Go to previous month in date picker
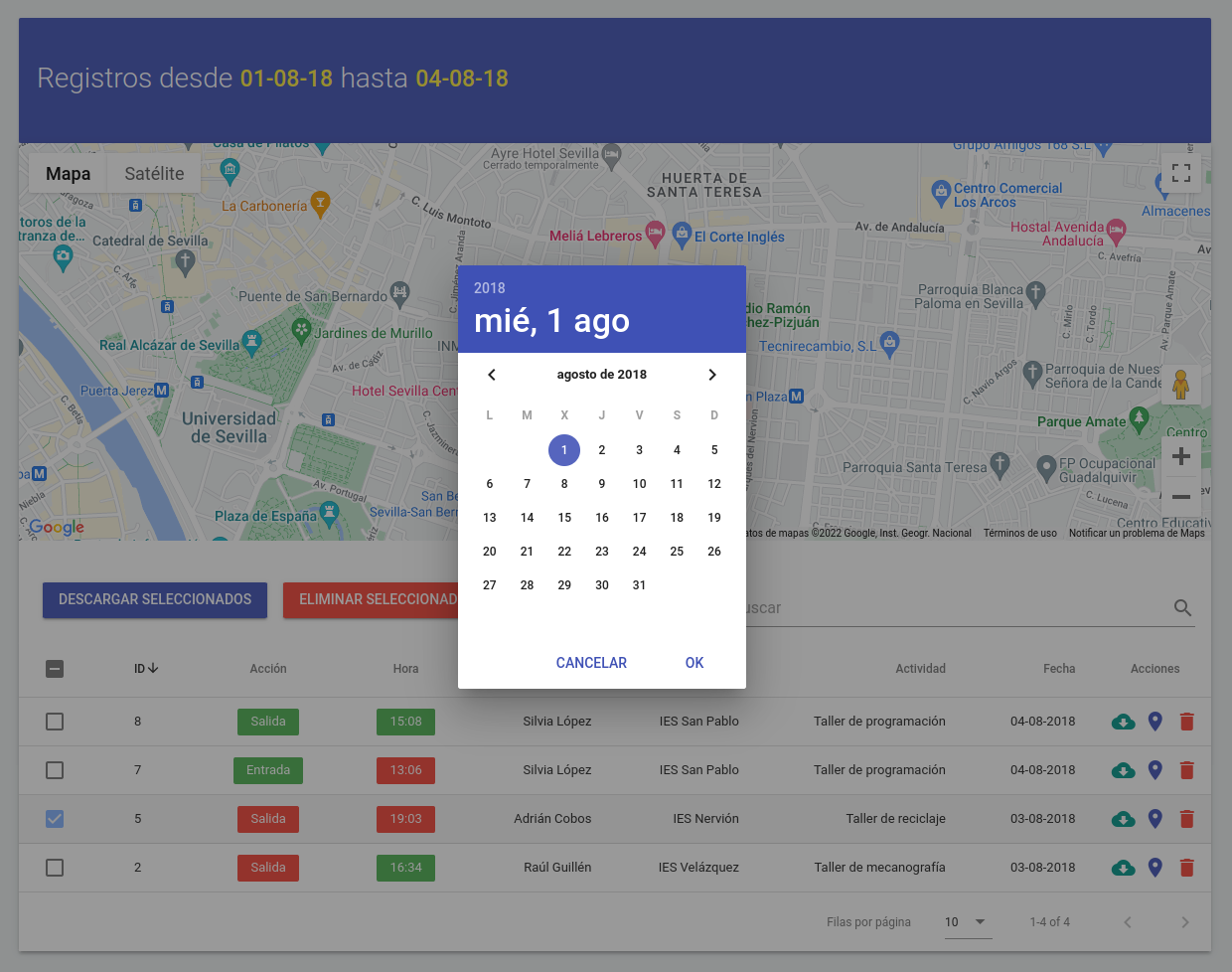Screen dimensions: 1232x972 (x=491, y=375)
